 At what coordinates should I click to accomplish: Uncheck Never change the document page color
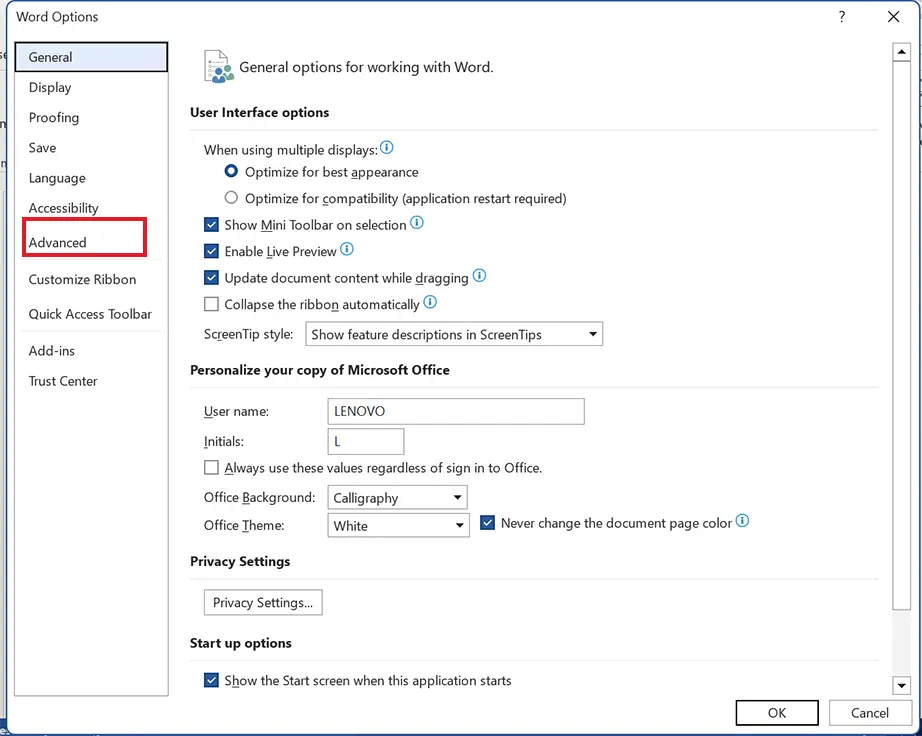pos(487,523)
